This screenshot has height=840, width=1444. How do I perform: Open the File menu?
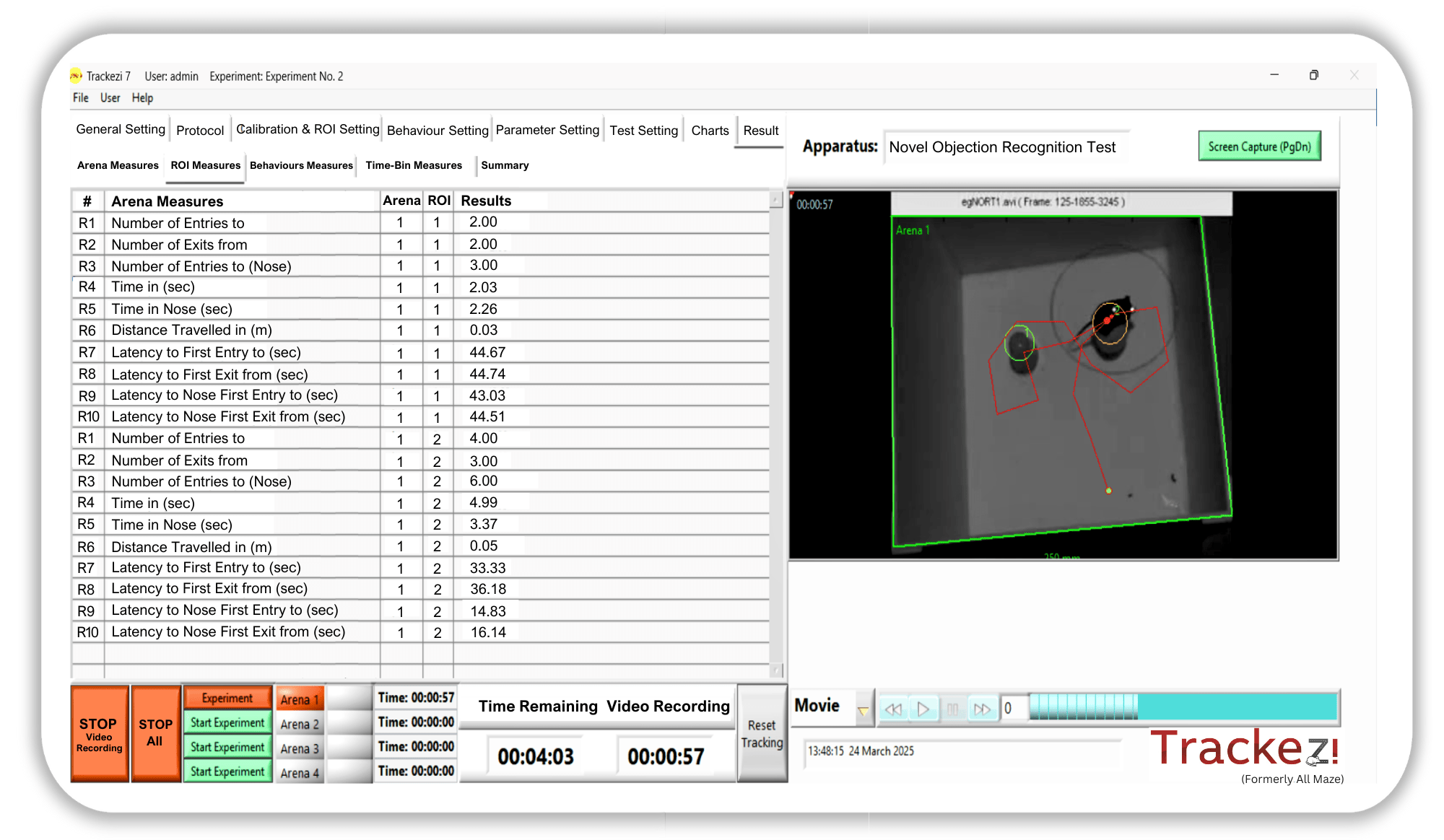pyautogui.click(x=80, y=98)
